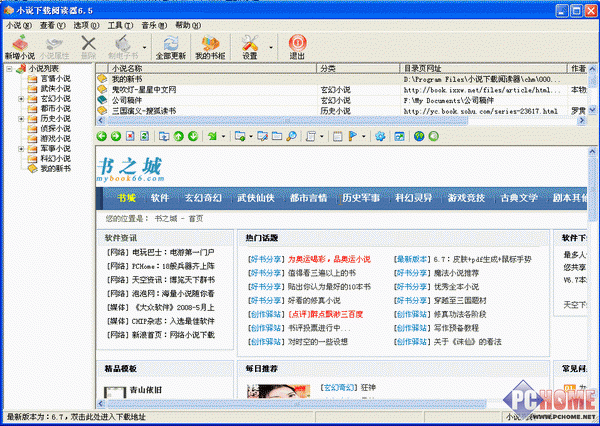Screen dimensions: 600x426
Task: Select the 鬼吹灯-星星中文网 row
Action: tap(341, 90)
